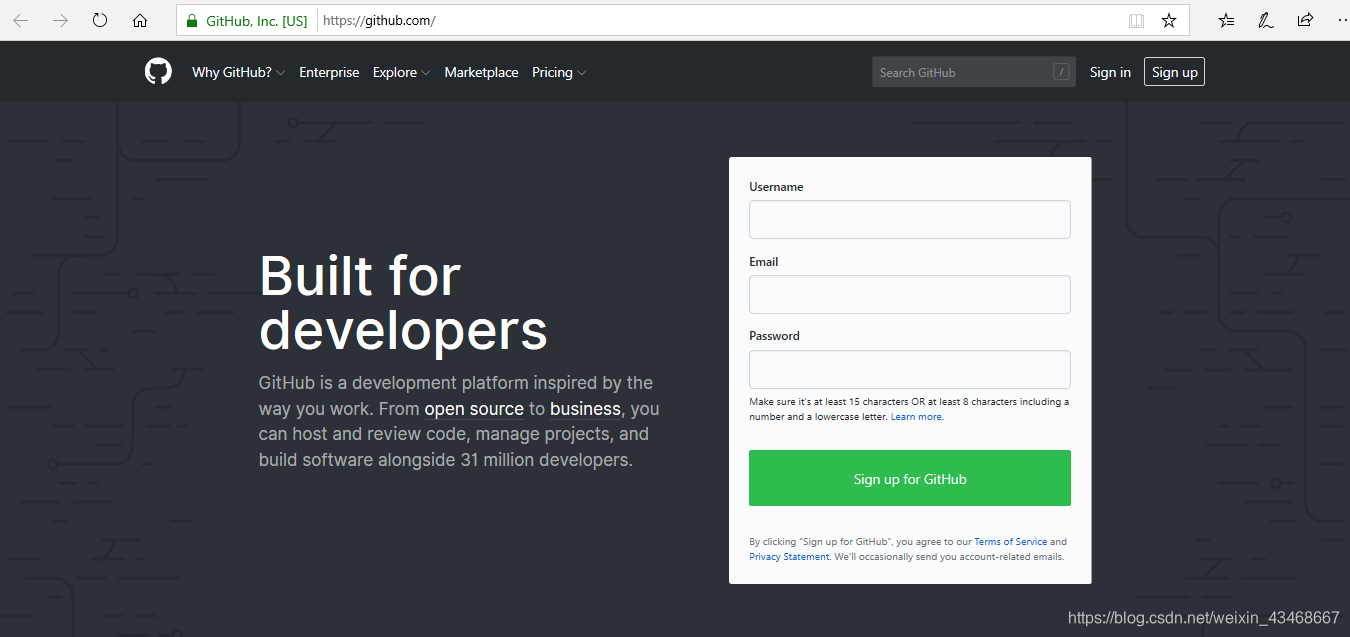
Task: Open the favorites hub icon
Action: [x=1227, y=20]
